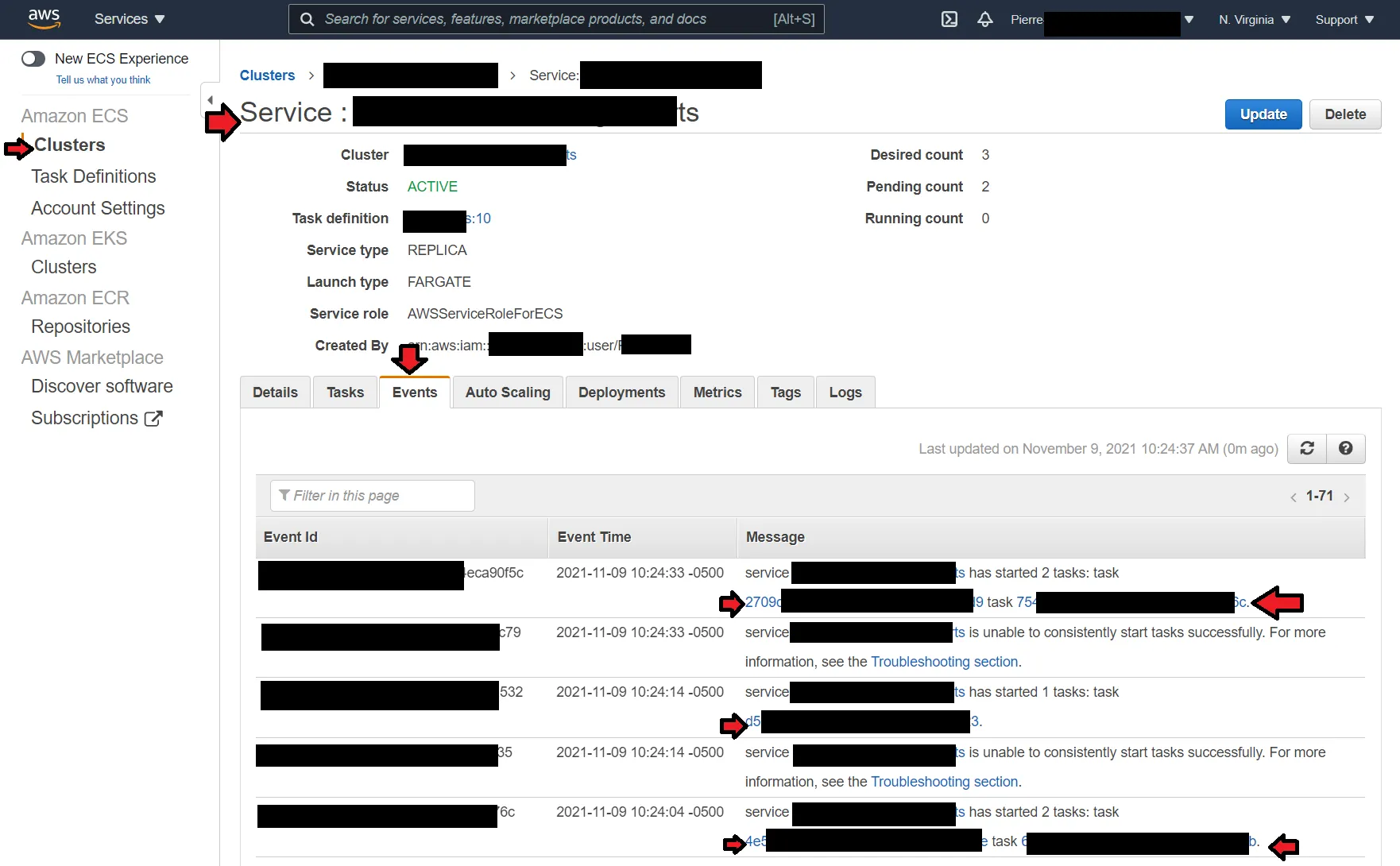The image size is (1400, 866).
Task: Switch to the Tasks tab
Action: coord(345,392)
